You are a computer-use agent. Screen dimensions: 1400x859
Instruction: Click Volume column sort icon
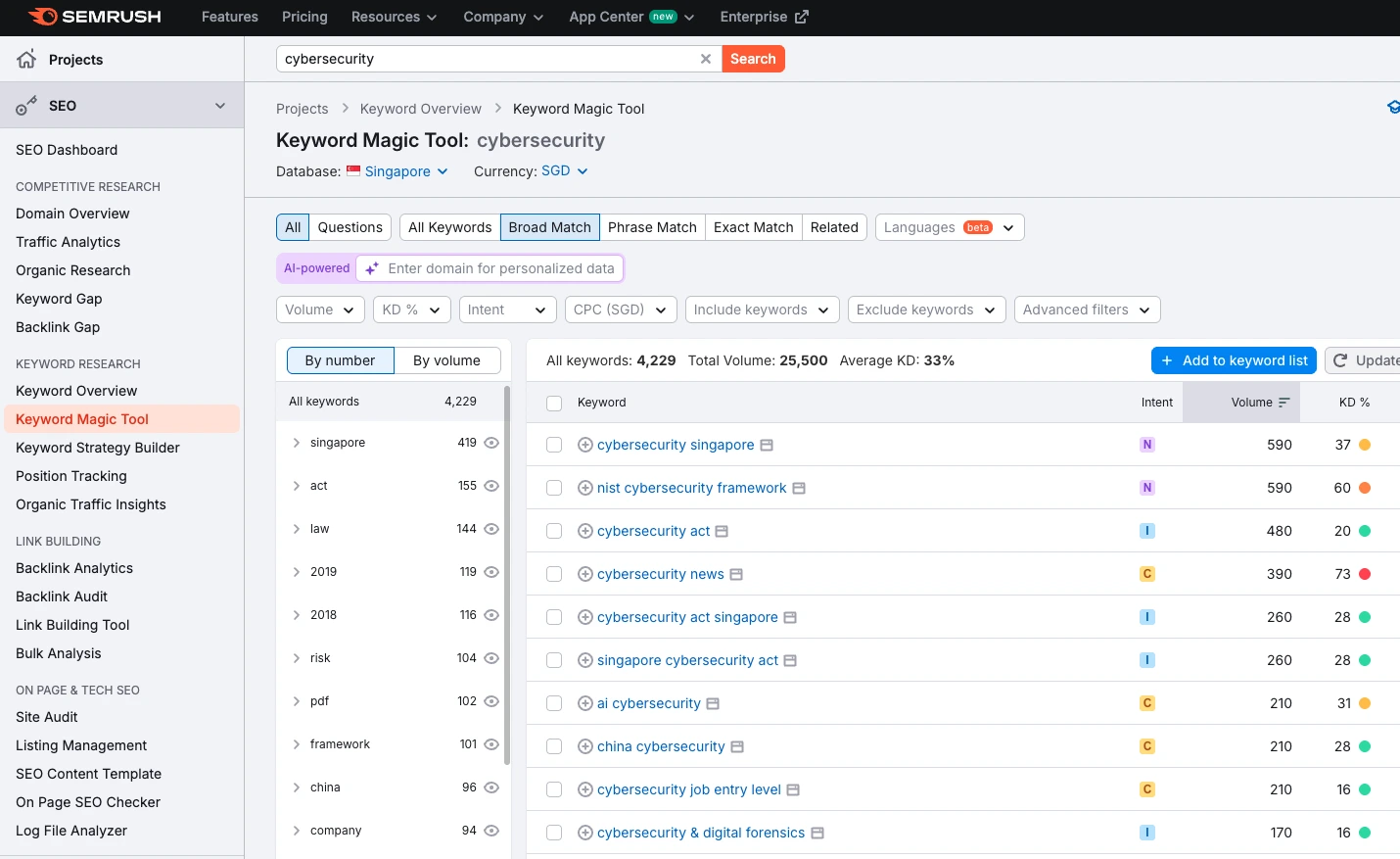[1284, 403]
